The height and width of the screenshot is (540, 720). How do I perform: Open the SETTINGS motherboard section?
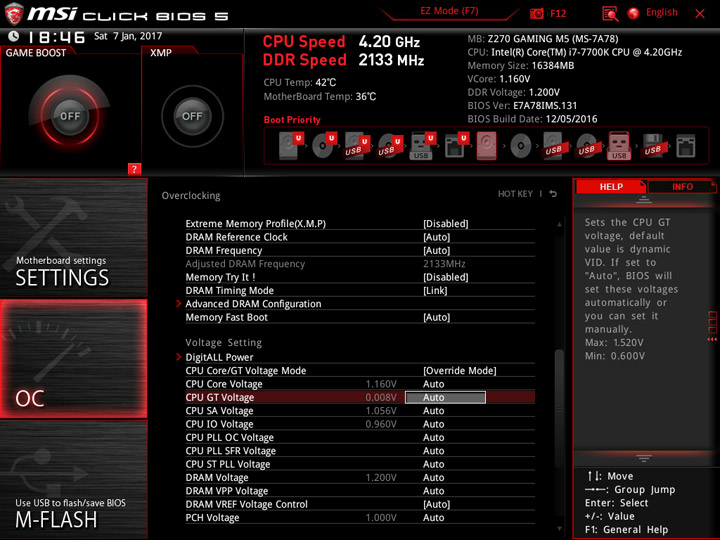74,238
